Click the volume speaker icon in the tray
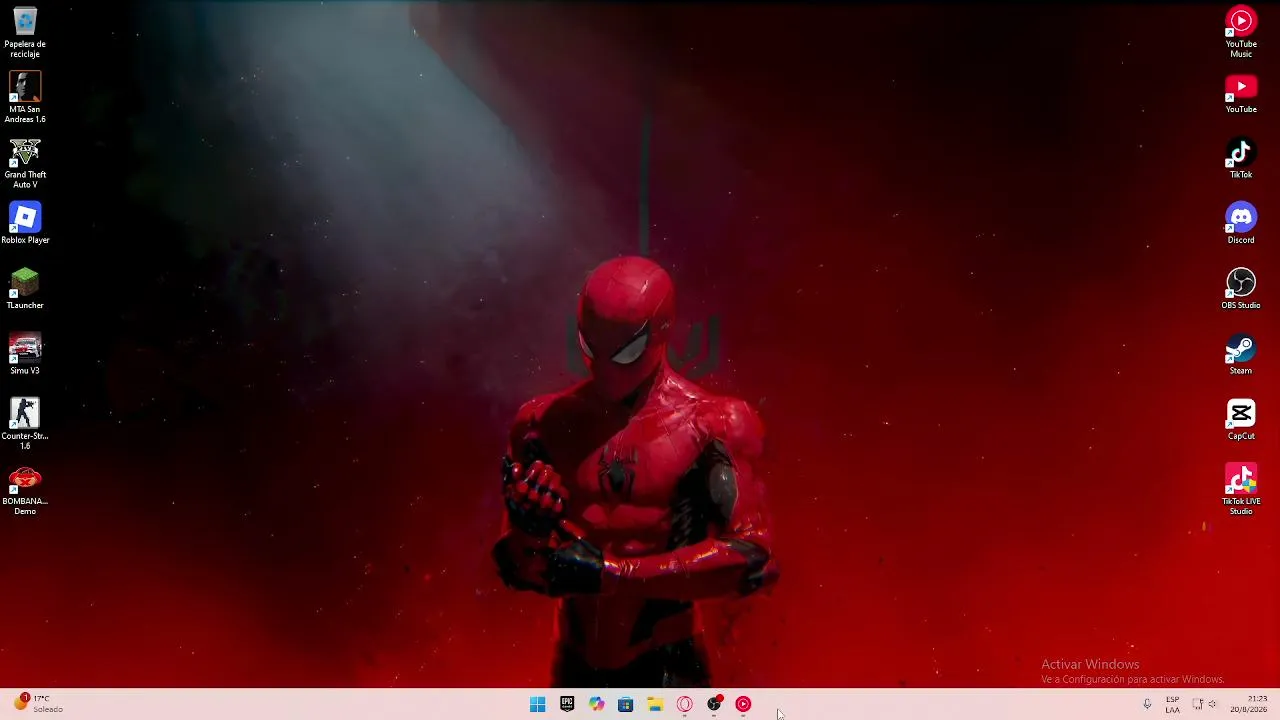 1213,704
